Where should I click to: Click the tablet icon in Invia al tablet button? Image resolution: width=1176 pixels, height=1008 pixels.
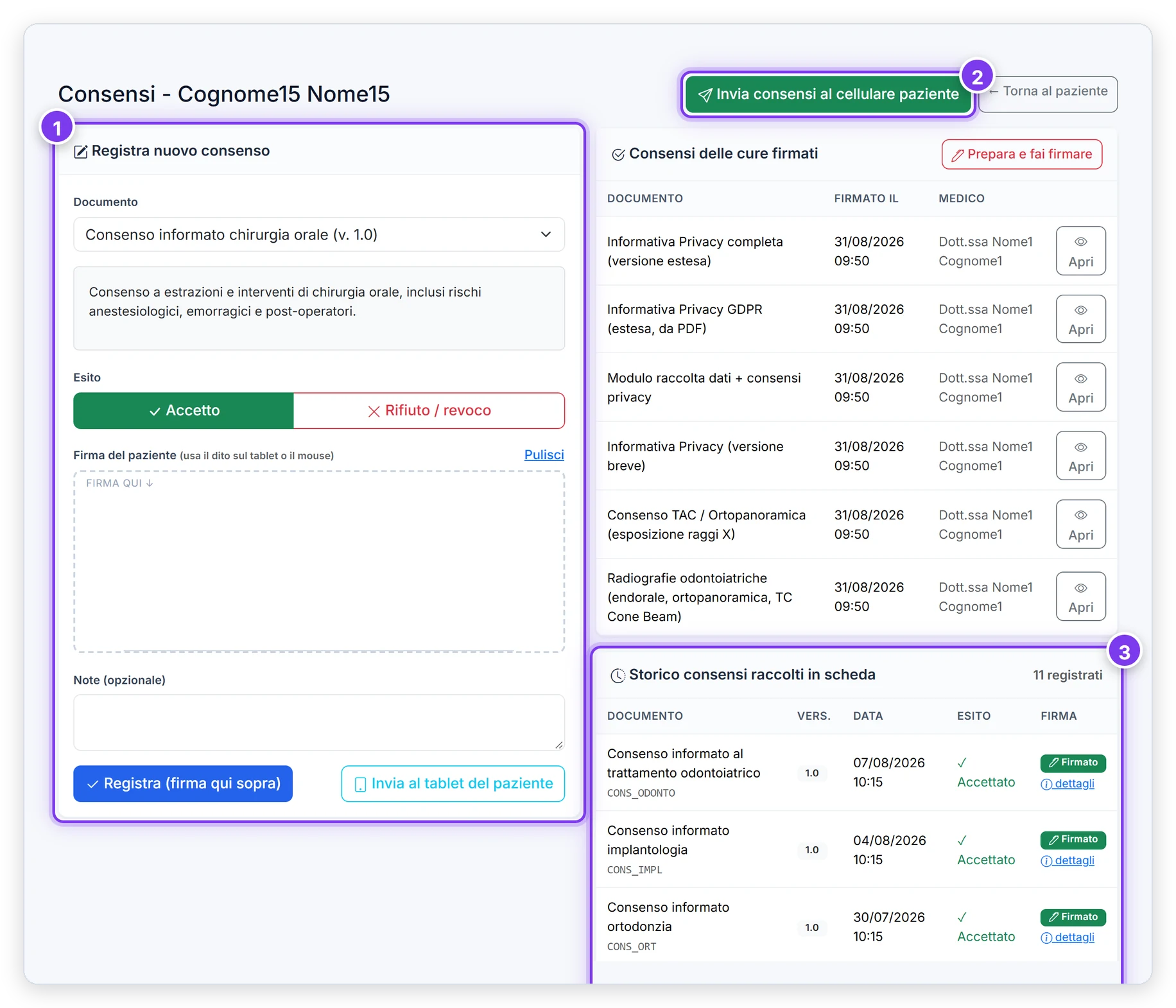[x=361, y=784]
